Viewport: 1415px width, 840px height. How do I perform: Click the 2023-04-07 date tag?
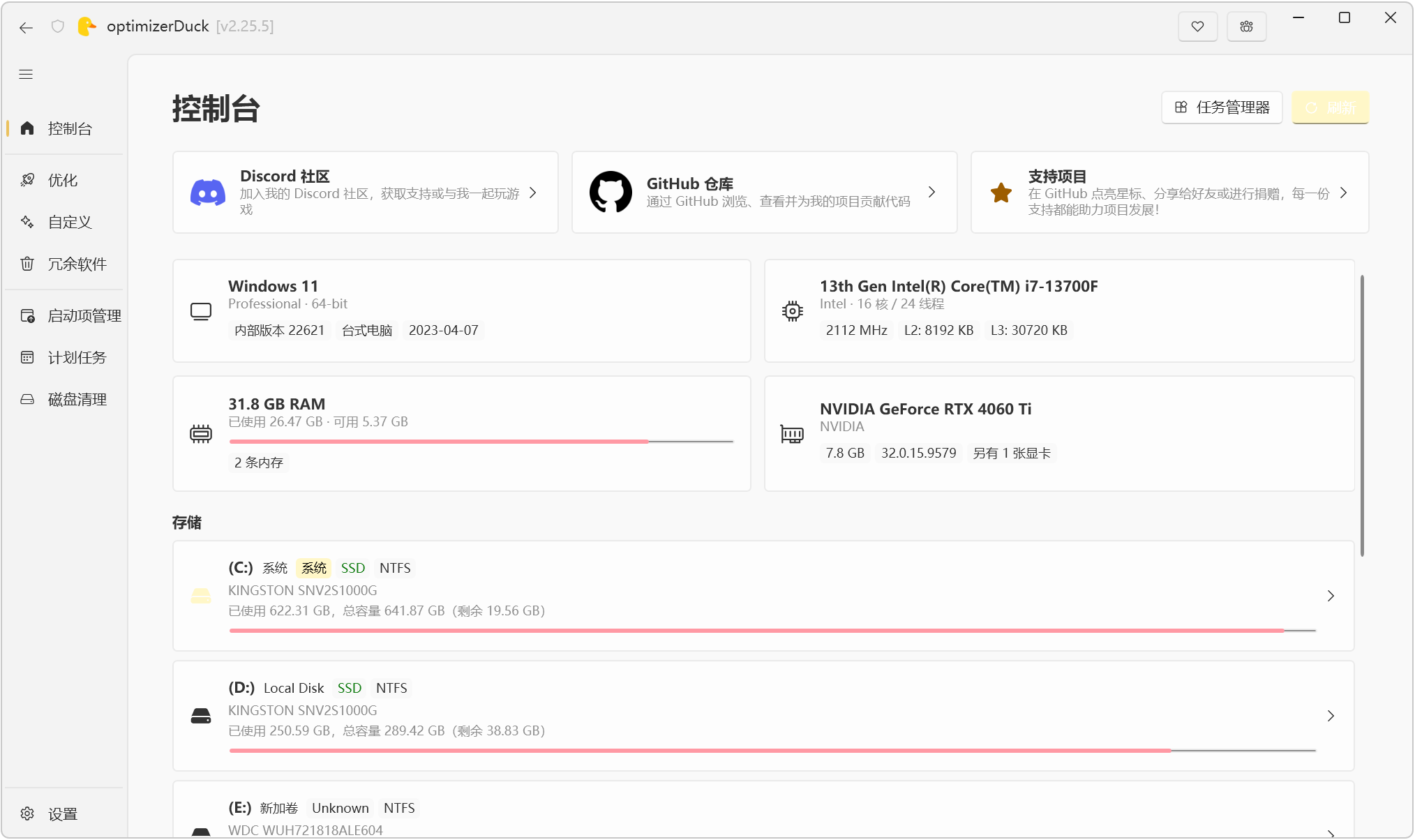(444, 330)
